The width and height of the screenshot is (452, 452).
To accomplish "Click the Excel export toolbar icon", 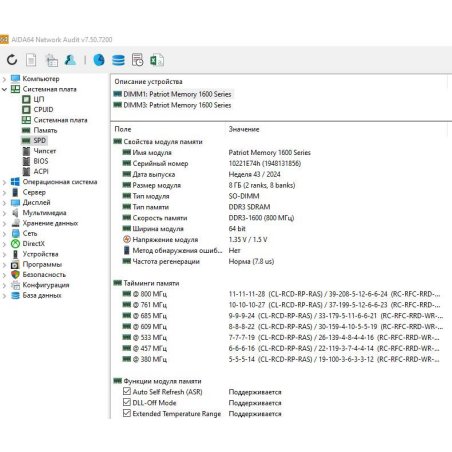I will coord(157,60).
